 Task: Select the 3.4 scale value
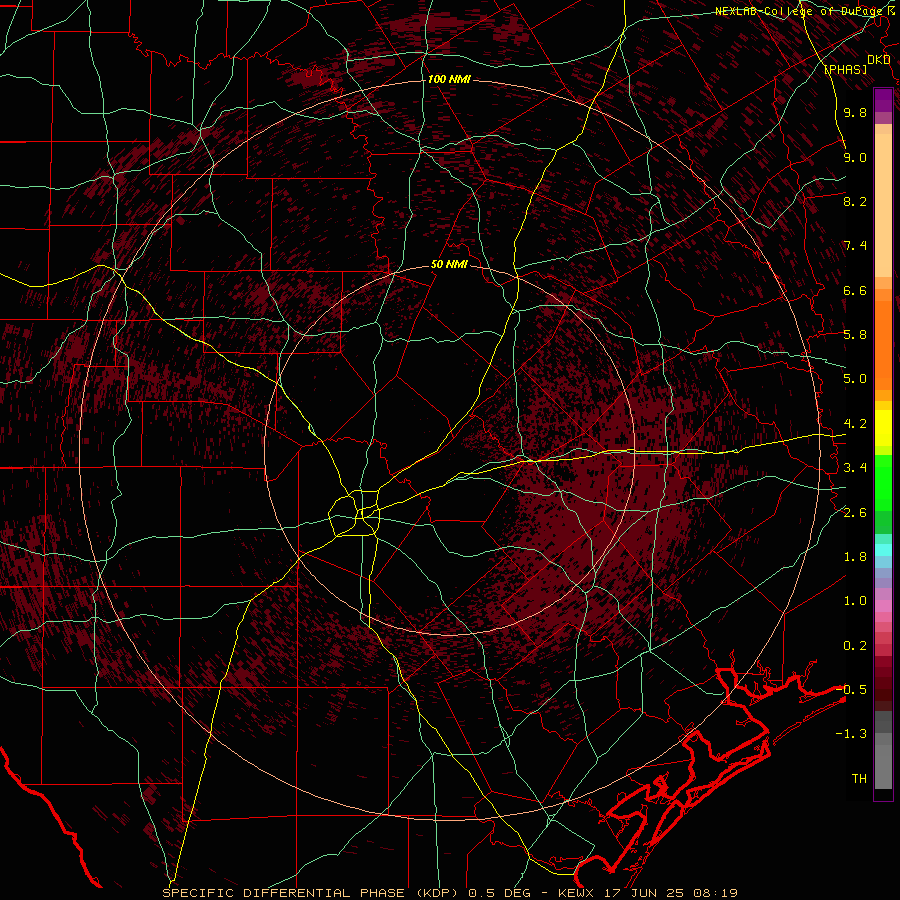tap(855, 468)
